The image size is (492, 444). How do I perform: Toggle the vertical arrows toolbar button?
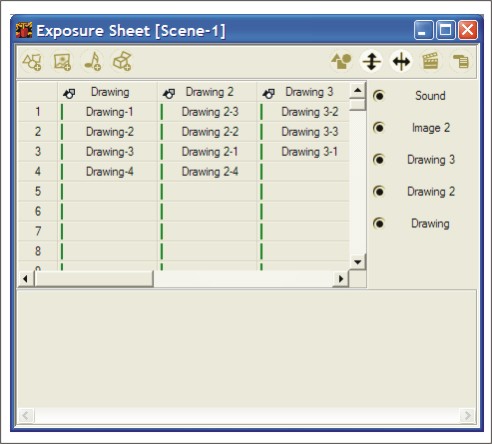tap(371, 62)
